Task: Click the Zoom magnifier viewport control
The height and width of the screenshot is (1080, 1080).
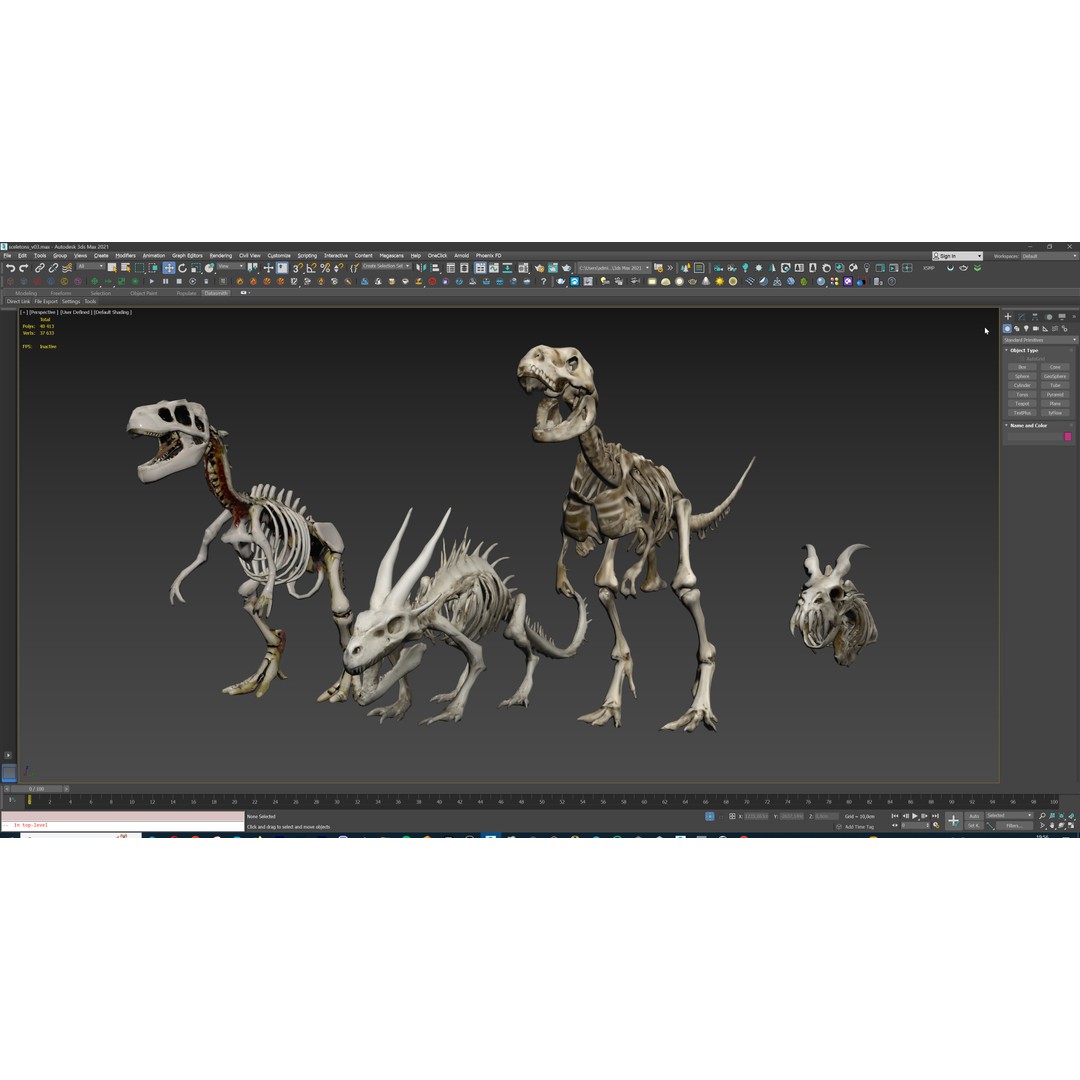Action: [x=1042, y=816]
